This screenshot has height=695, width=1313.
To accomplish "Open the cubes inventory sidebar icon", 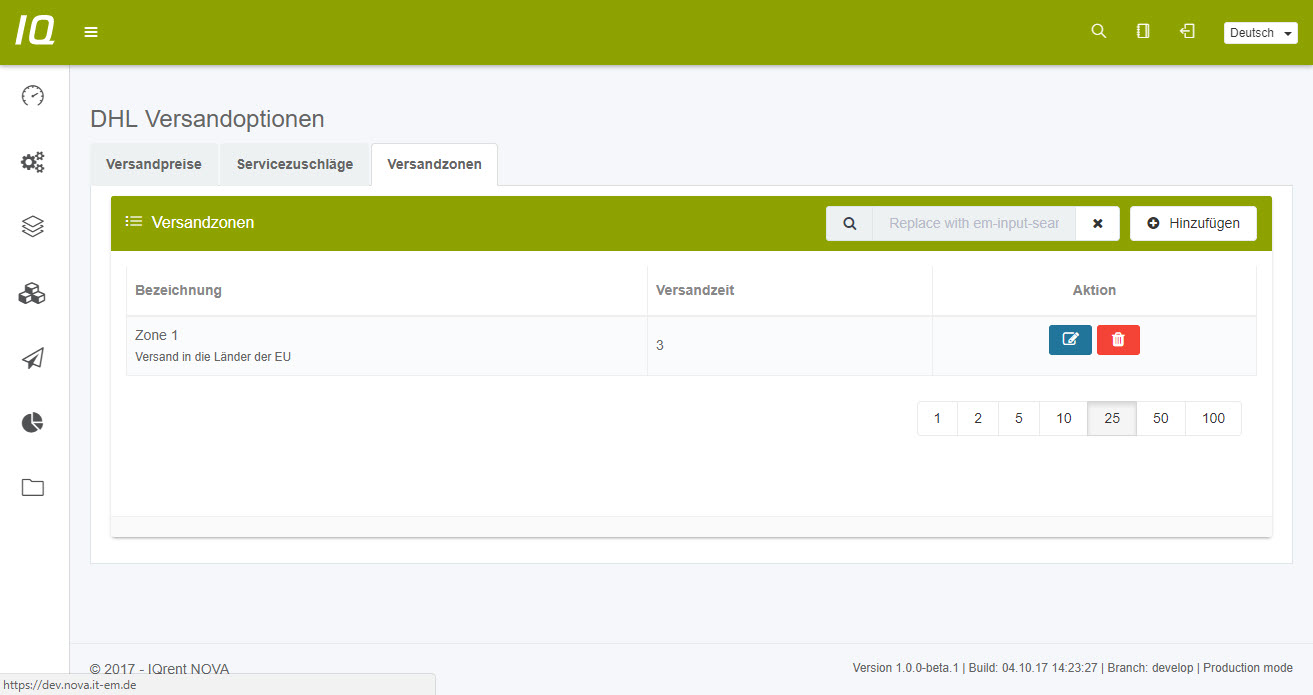I will (33, 293).
